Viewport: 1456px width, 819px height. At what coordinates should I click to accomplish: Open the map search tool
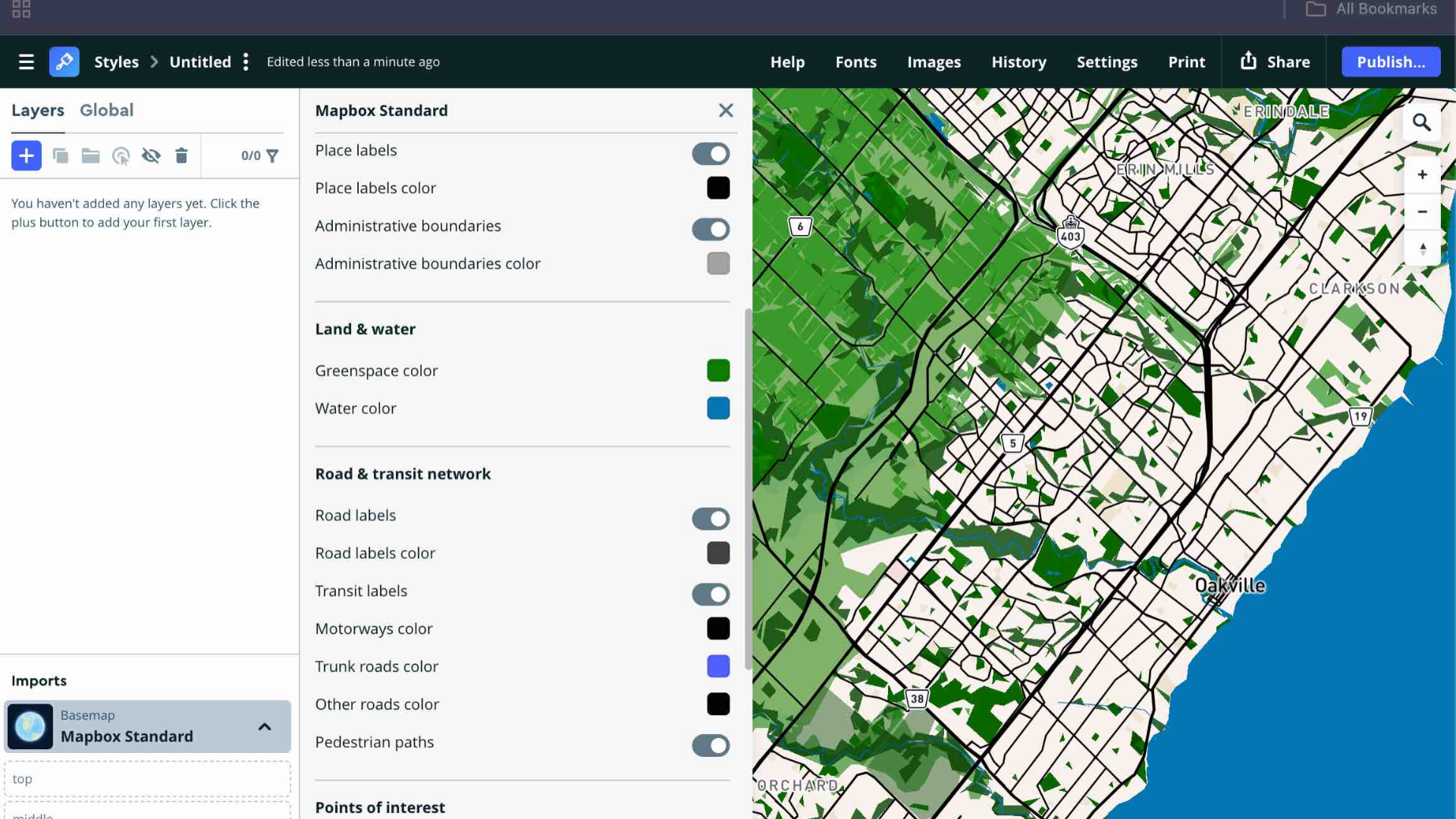point(1422,121)
